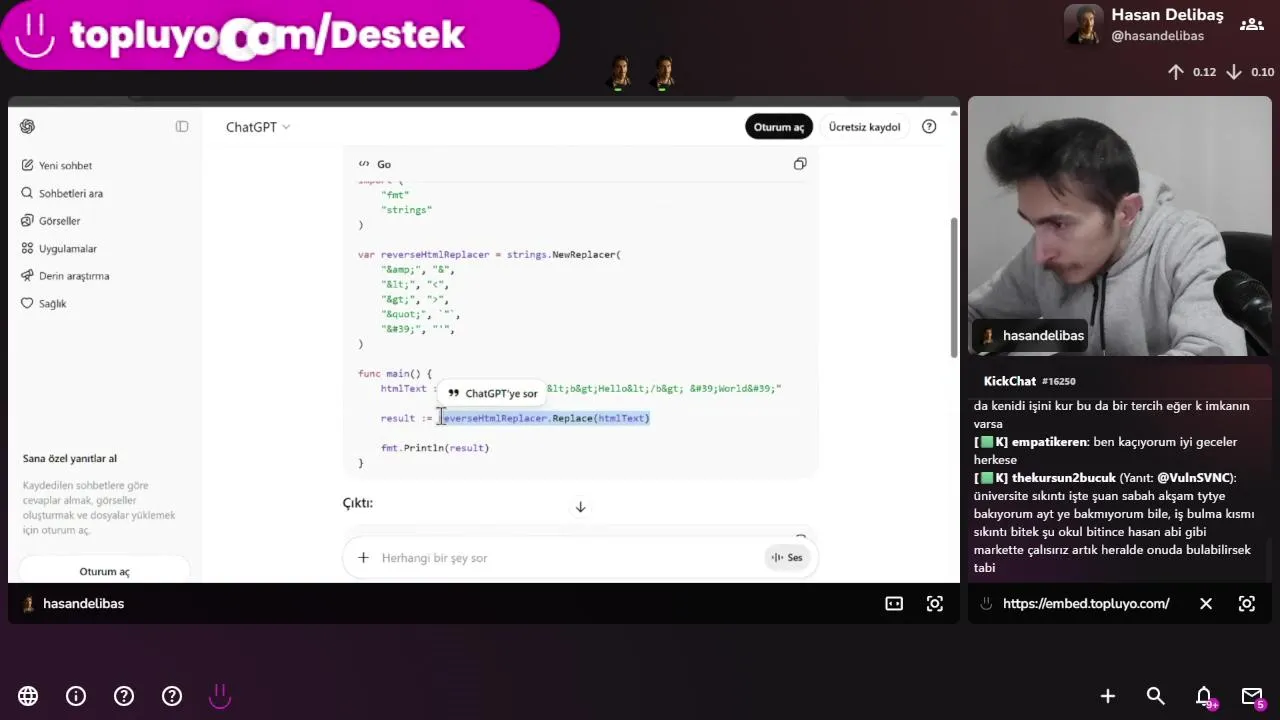Image resolution: width=1280 pixels, height=720 pixels.
Task: Click the download speed arrow indicator
Action: (1234, 72)
